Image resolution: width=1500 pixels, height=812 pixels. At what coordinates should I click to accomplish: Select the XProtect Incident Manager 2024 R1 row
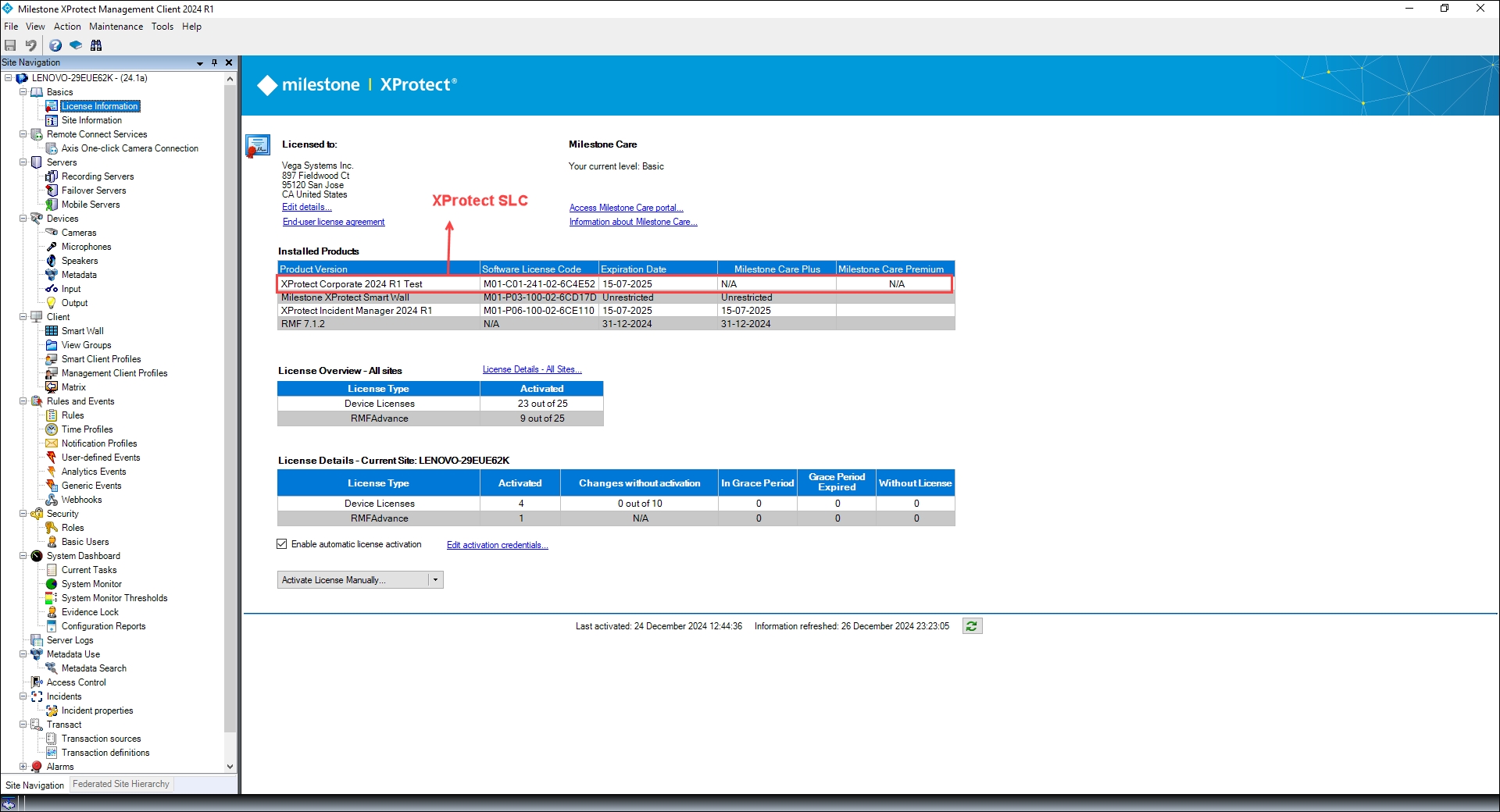pos(356,311)
